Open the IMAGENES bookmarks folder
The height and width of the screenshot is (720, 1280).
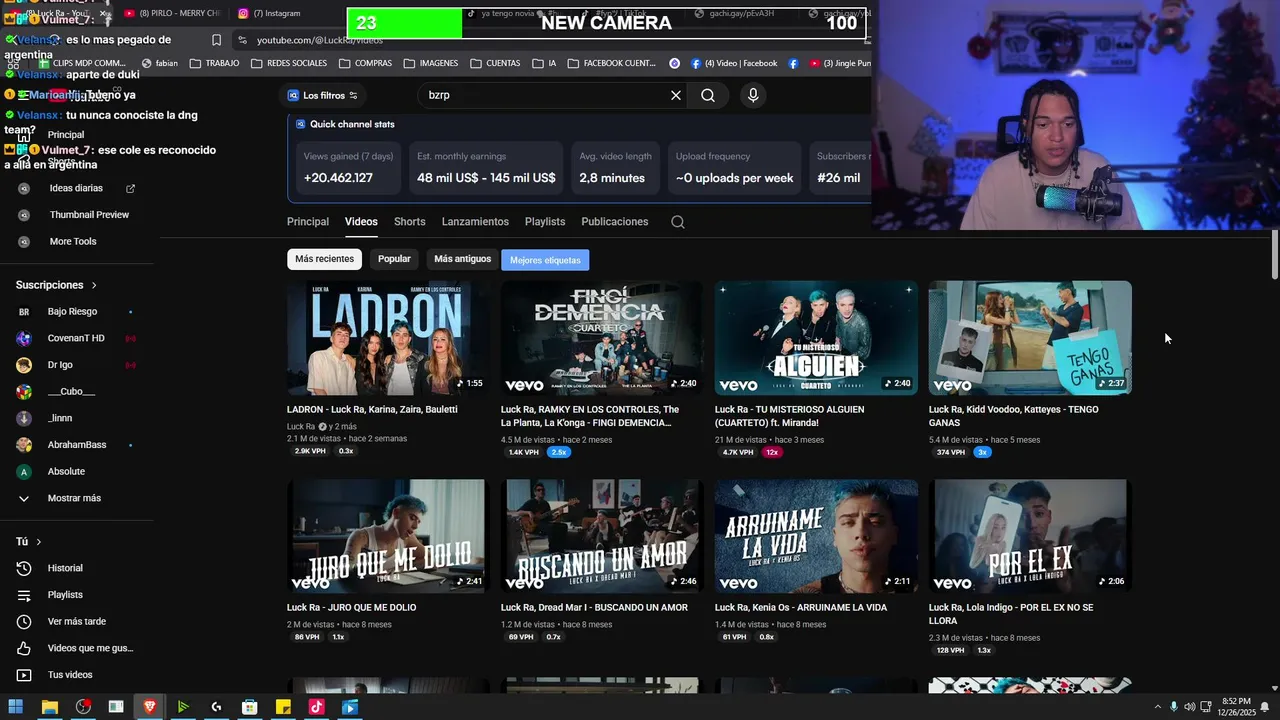431,63
